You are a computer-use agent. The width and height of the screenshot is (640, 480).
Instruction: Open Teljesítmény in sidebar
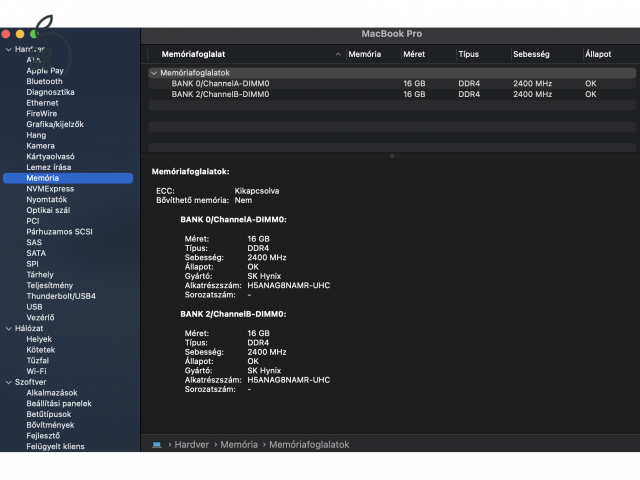tap(50, 286)
